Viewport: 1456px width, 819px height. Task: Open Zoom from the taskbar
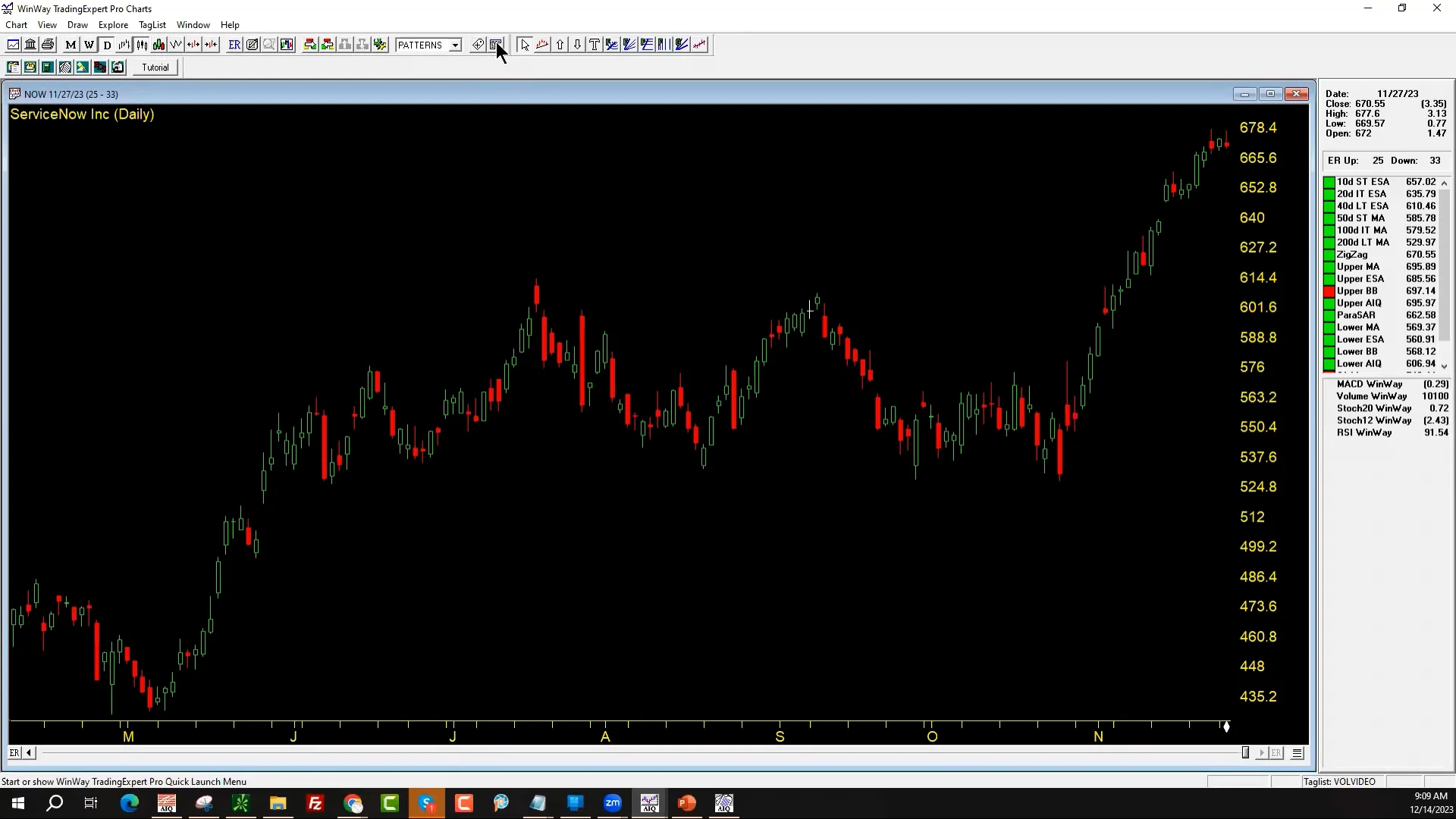pyautogui.click(x=613, y=804)
